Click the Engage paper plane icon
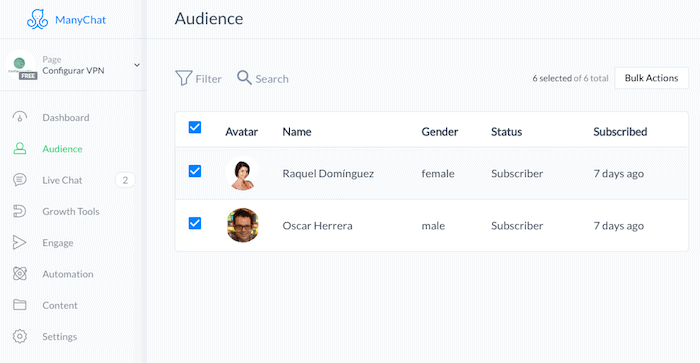This screenshot has width=700, height=363. 19,242
